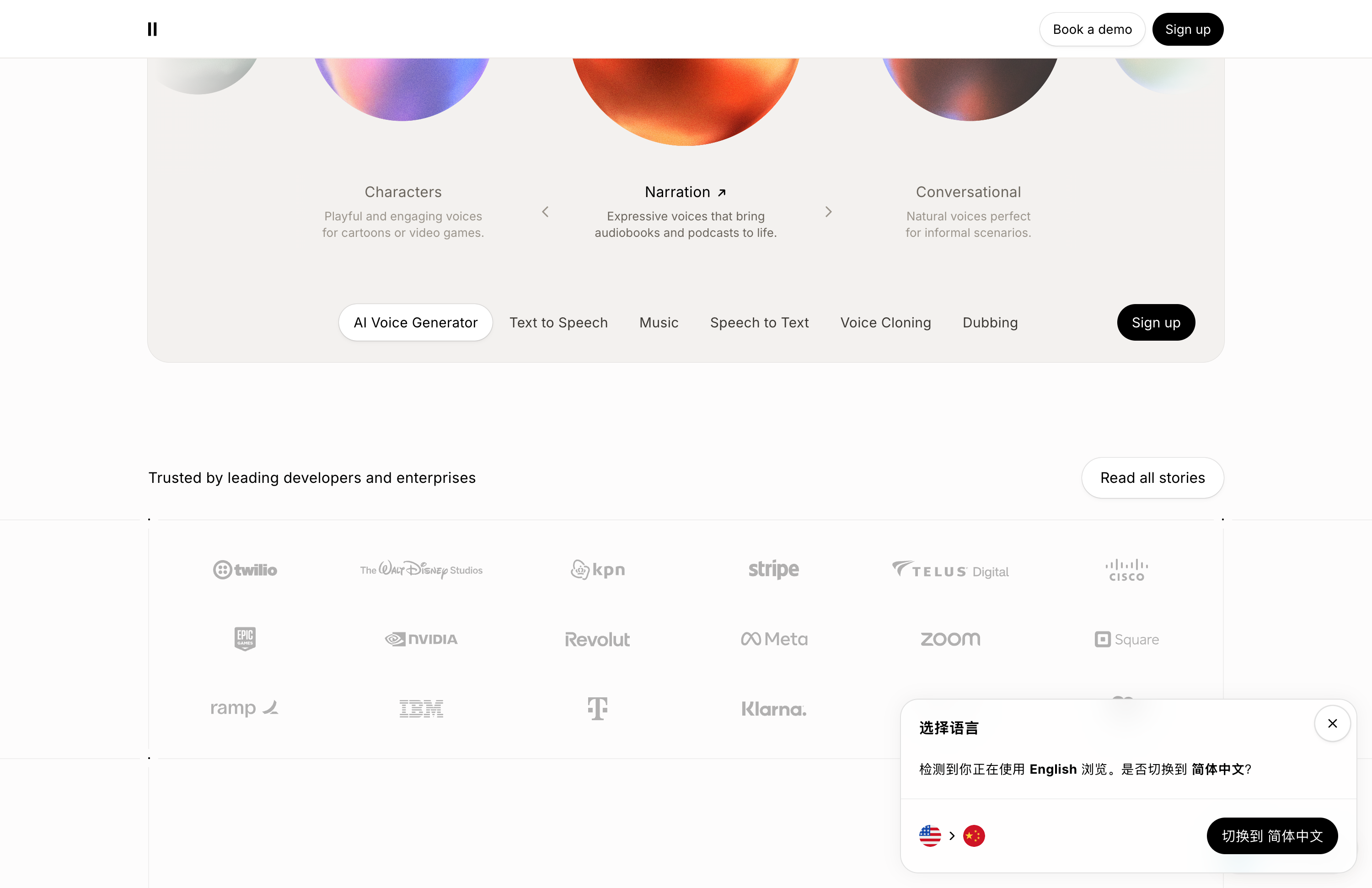Go to next voice with right chevron
The image size is (1372, 888).
coord(828,212)
